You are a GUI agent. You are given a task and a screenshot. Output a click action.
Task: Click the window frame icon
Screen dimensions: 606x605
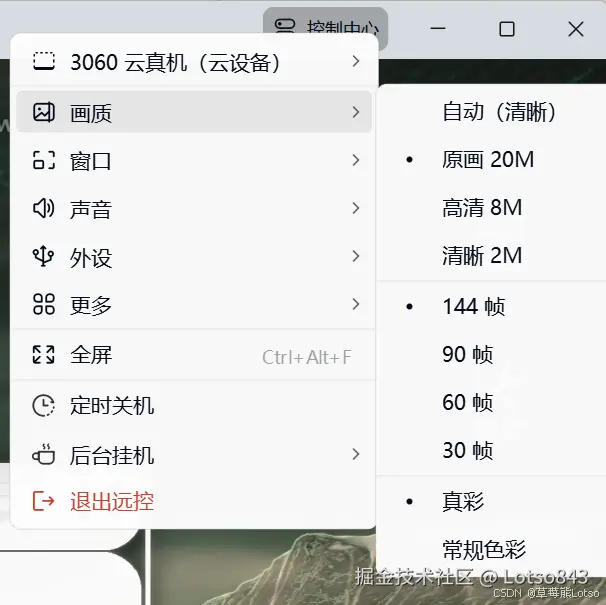(x=44, y=160)
